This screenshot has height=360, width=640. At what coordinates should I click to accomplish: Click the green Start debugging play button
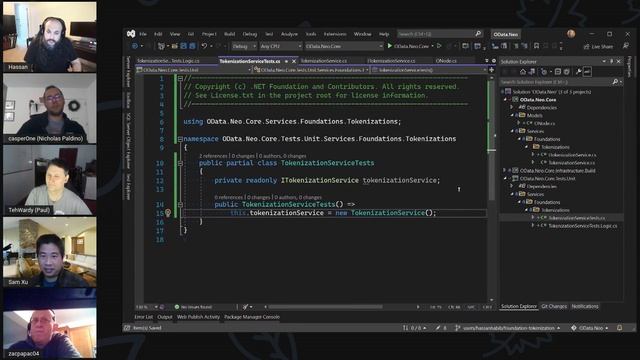click(390, 46)
